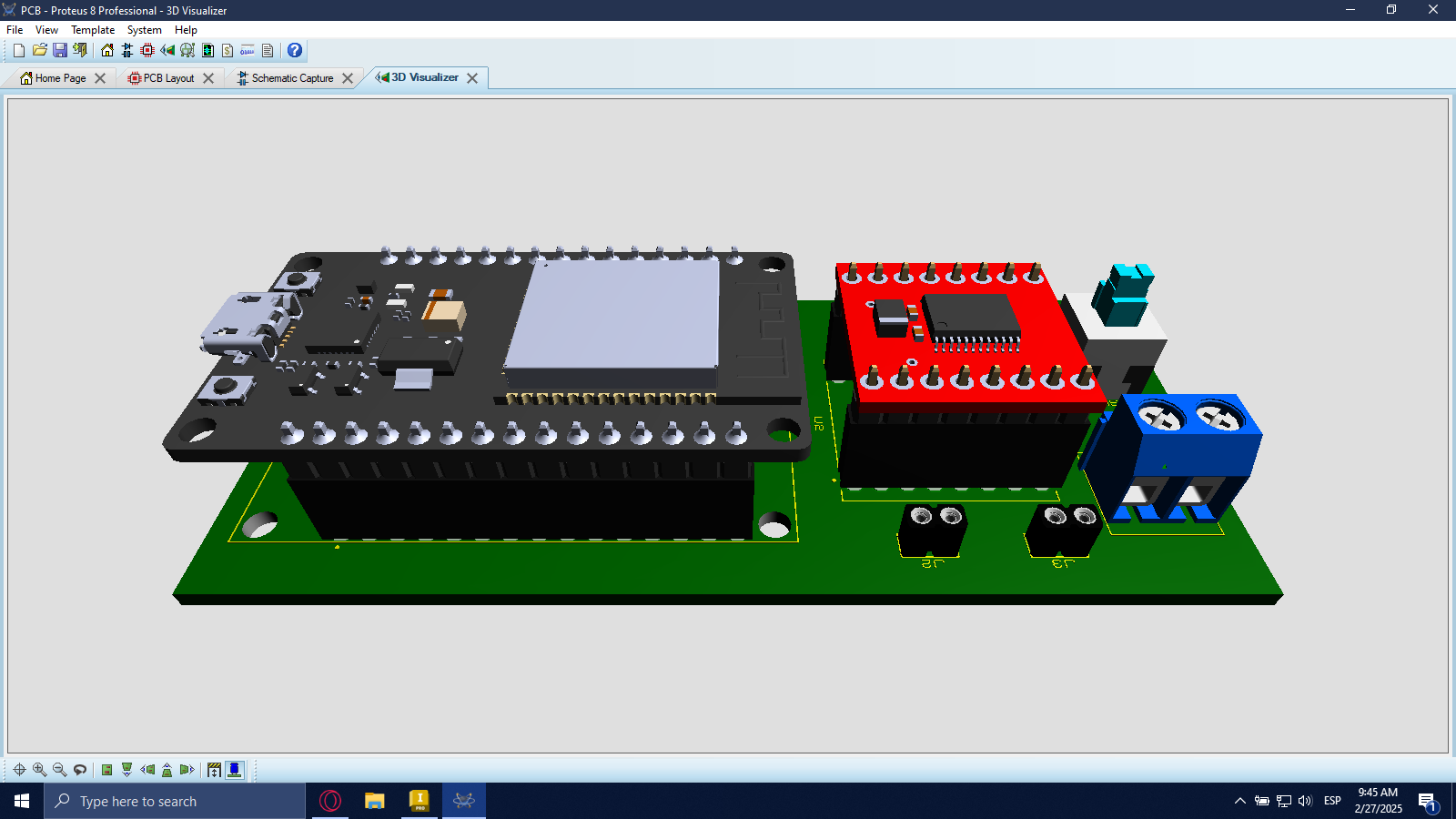Open the notification center

click(x=1427, y=802)
